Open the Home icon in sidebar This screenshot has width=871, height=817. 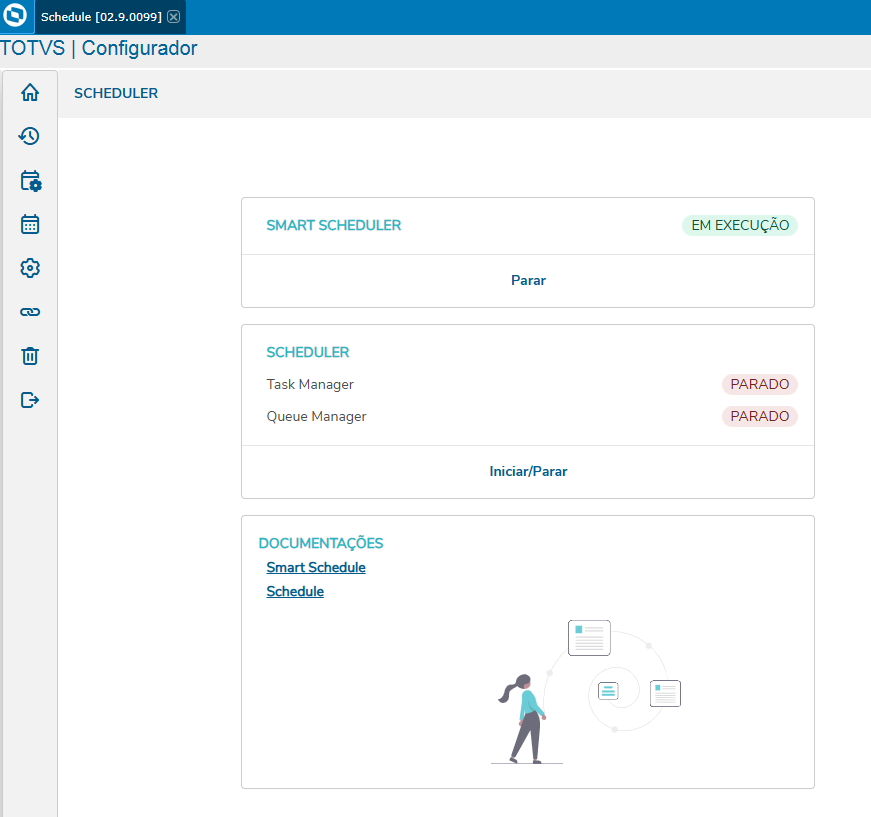click(30, 92)
